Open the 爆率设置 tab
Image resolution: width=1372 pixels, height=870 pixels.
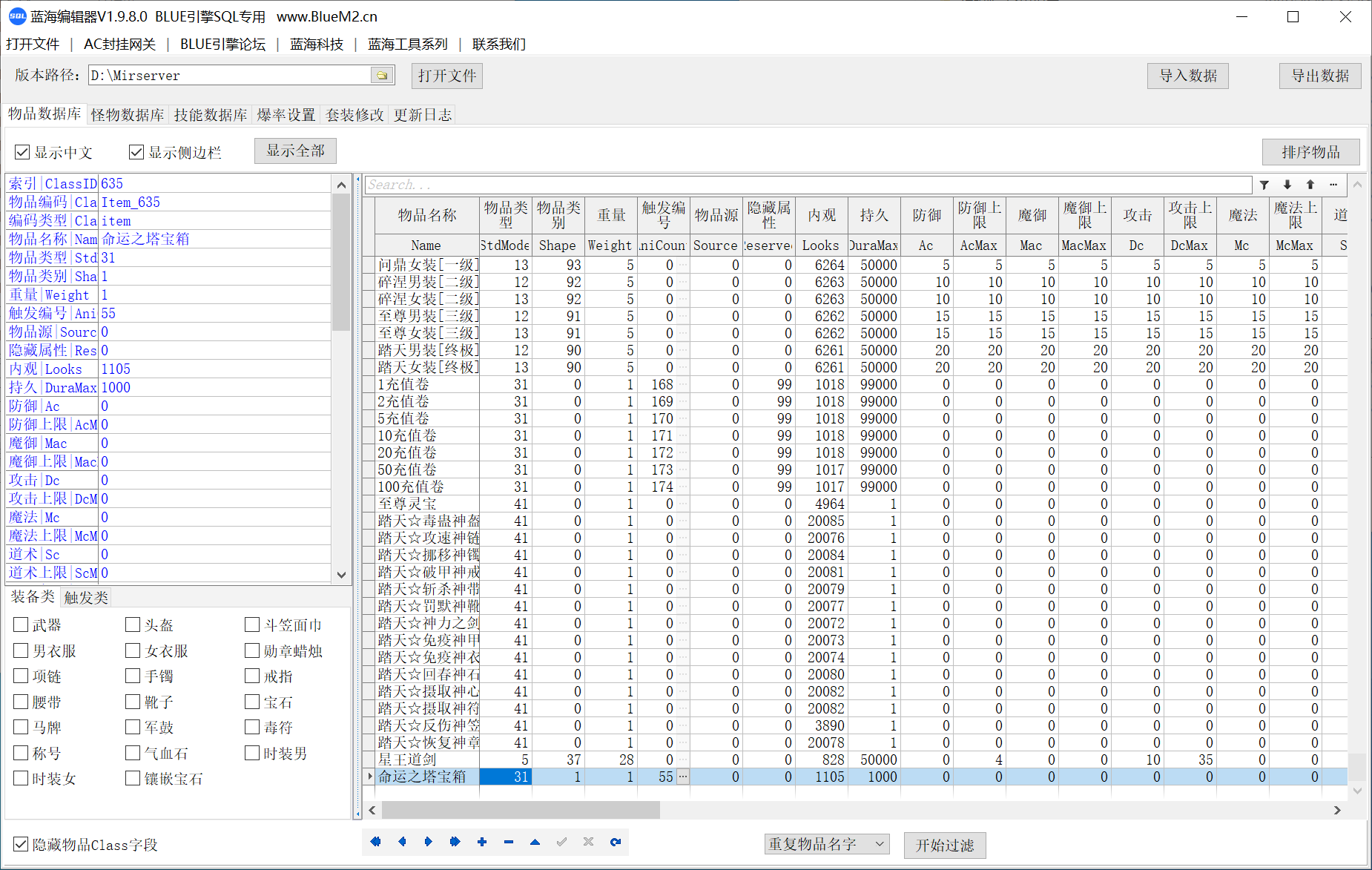coord(286,115)
